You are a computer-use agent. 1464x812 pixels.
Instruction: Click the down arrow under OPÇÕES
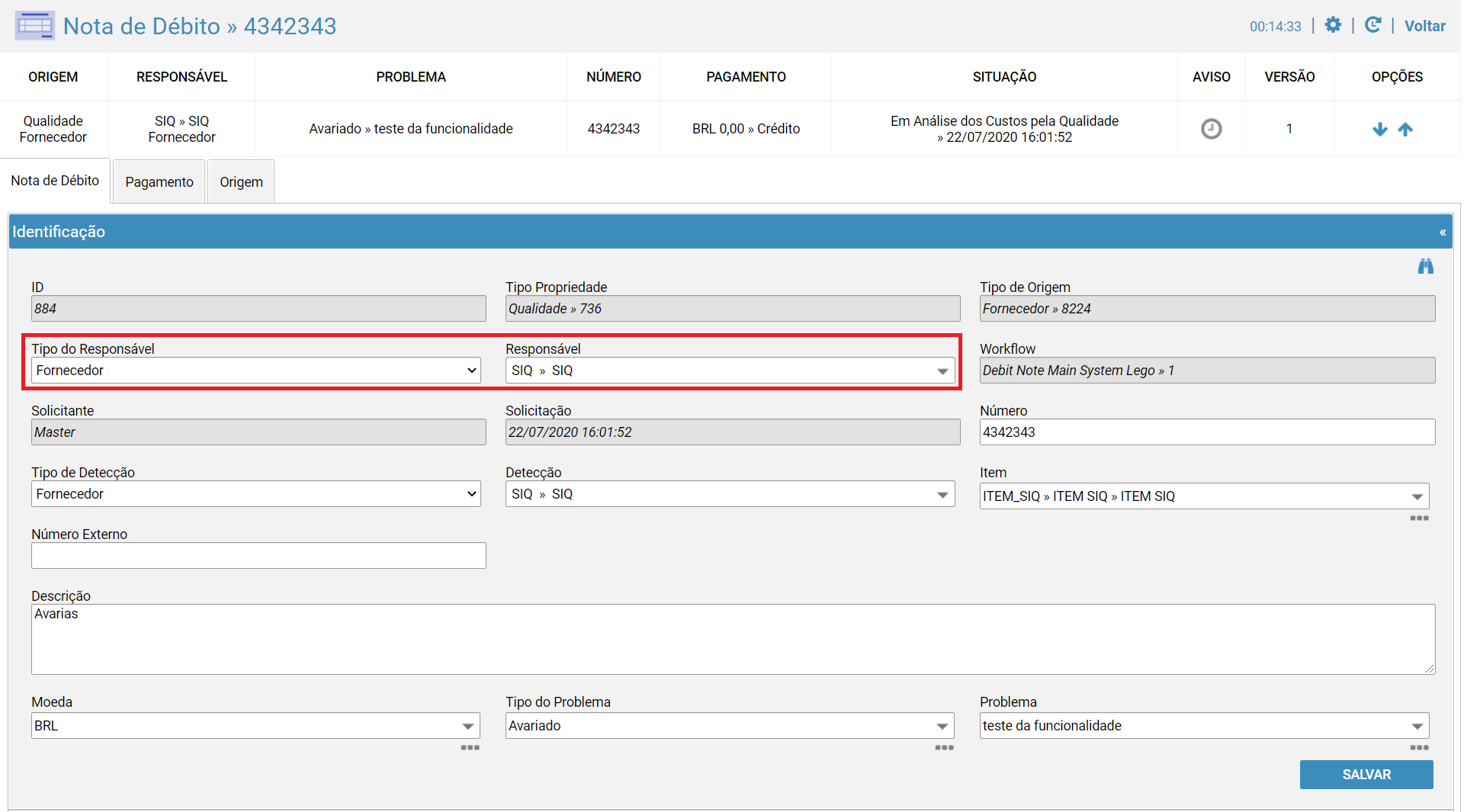[x=1379, y=130]
